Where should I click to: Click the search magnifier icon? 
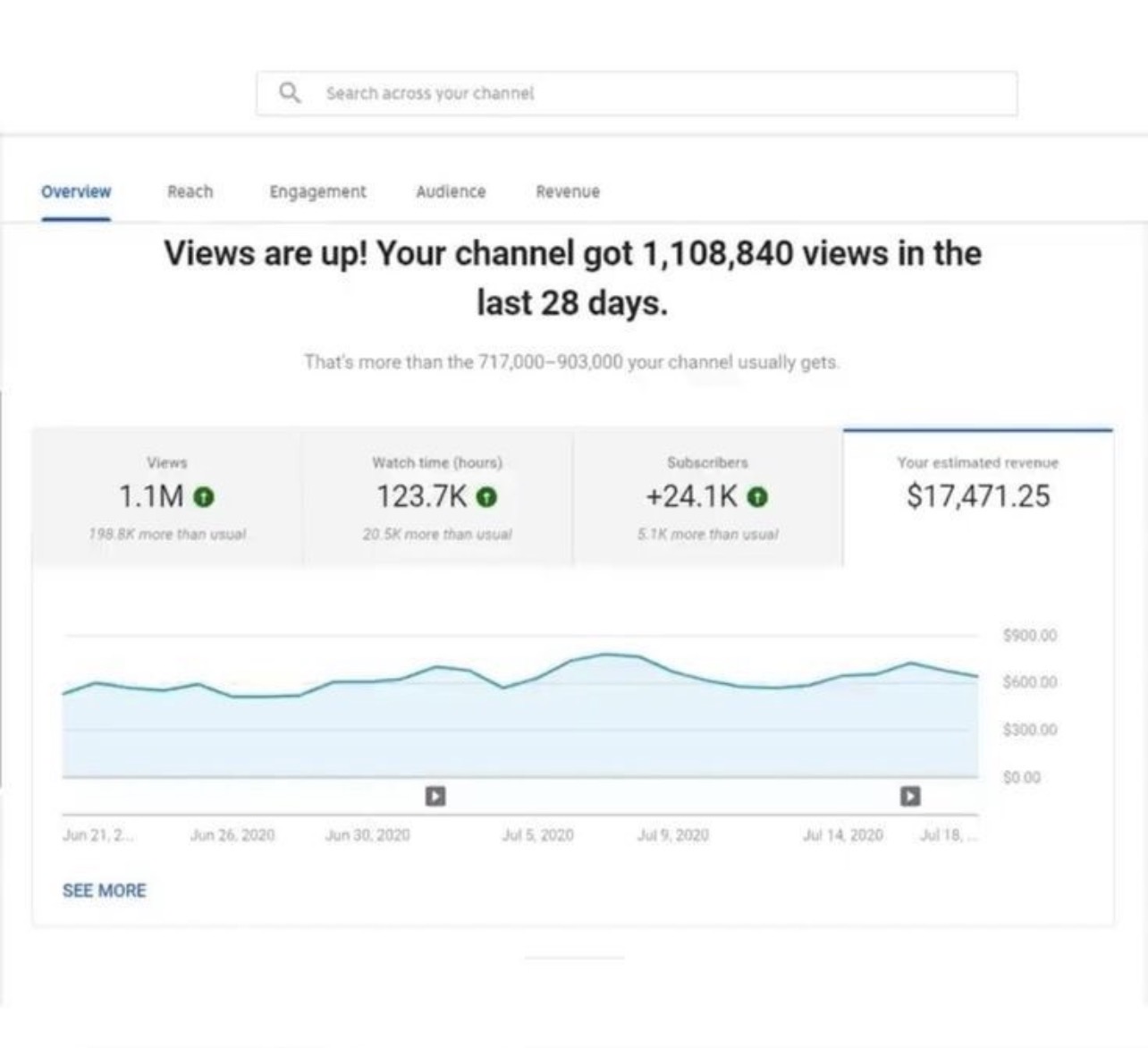click(x=290, y=92)
